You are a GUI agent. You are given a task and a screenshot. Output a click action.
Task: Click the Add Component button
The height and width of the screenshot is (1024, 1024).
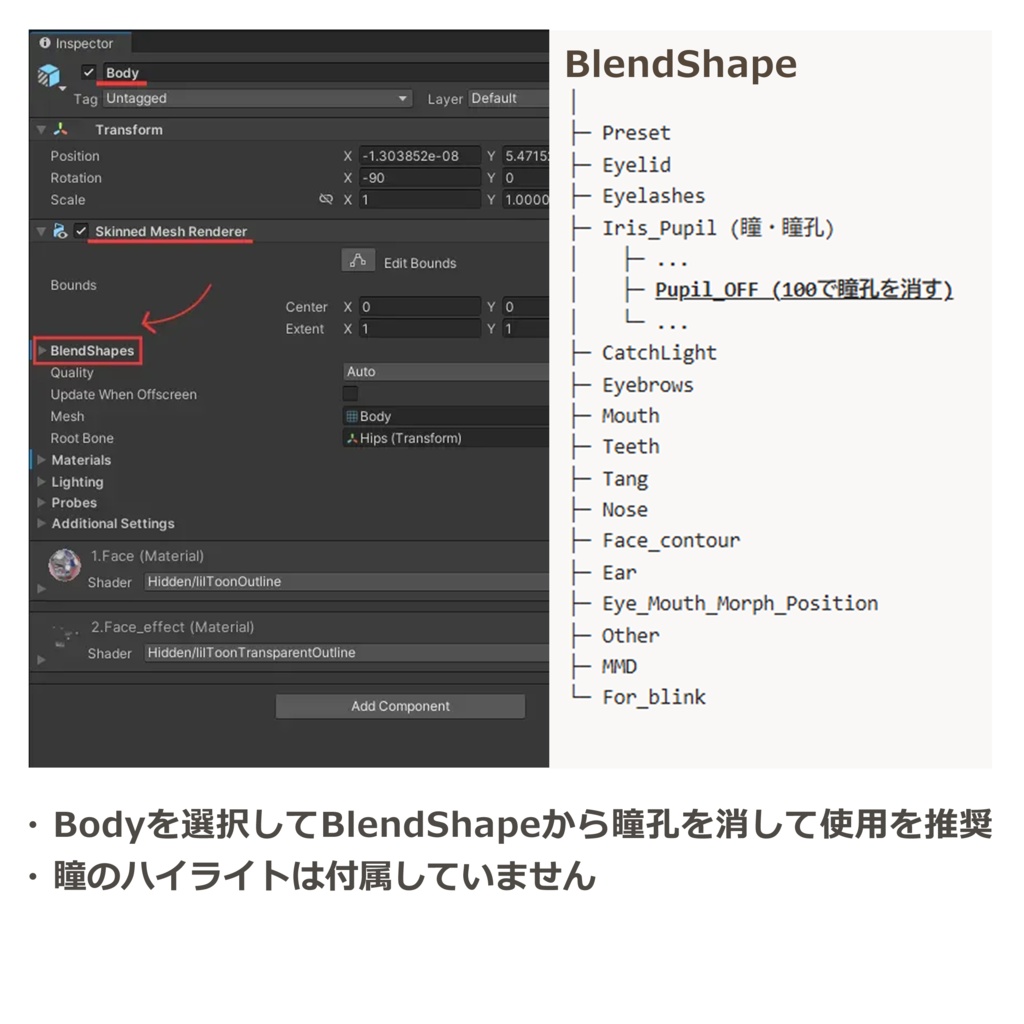[x=400, y=706]
